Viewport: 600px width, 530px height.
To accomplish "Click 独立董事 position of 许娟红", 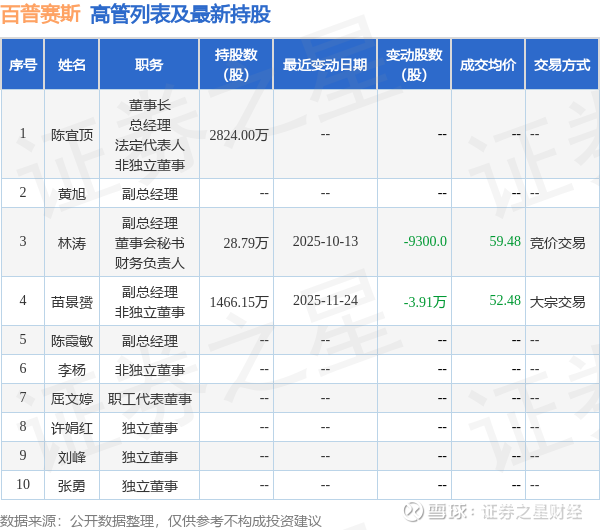I will pyautogui.click(x=150, y=428).
